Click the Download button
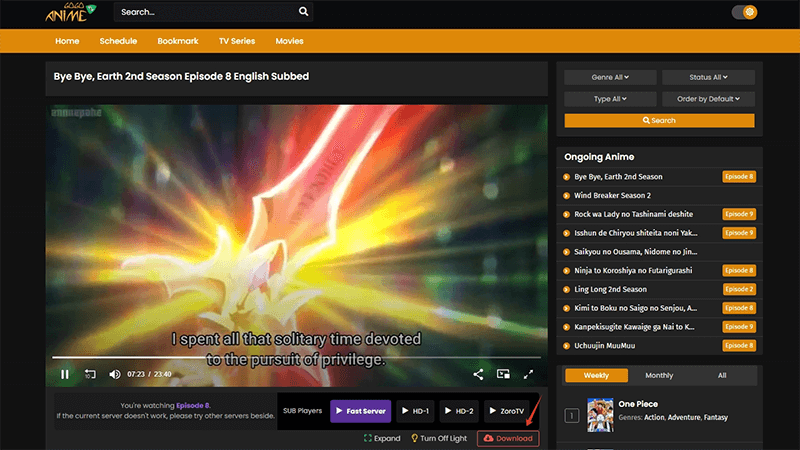This screenshot has height=450, width=800. tap(508, 438)
